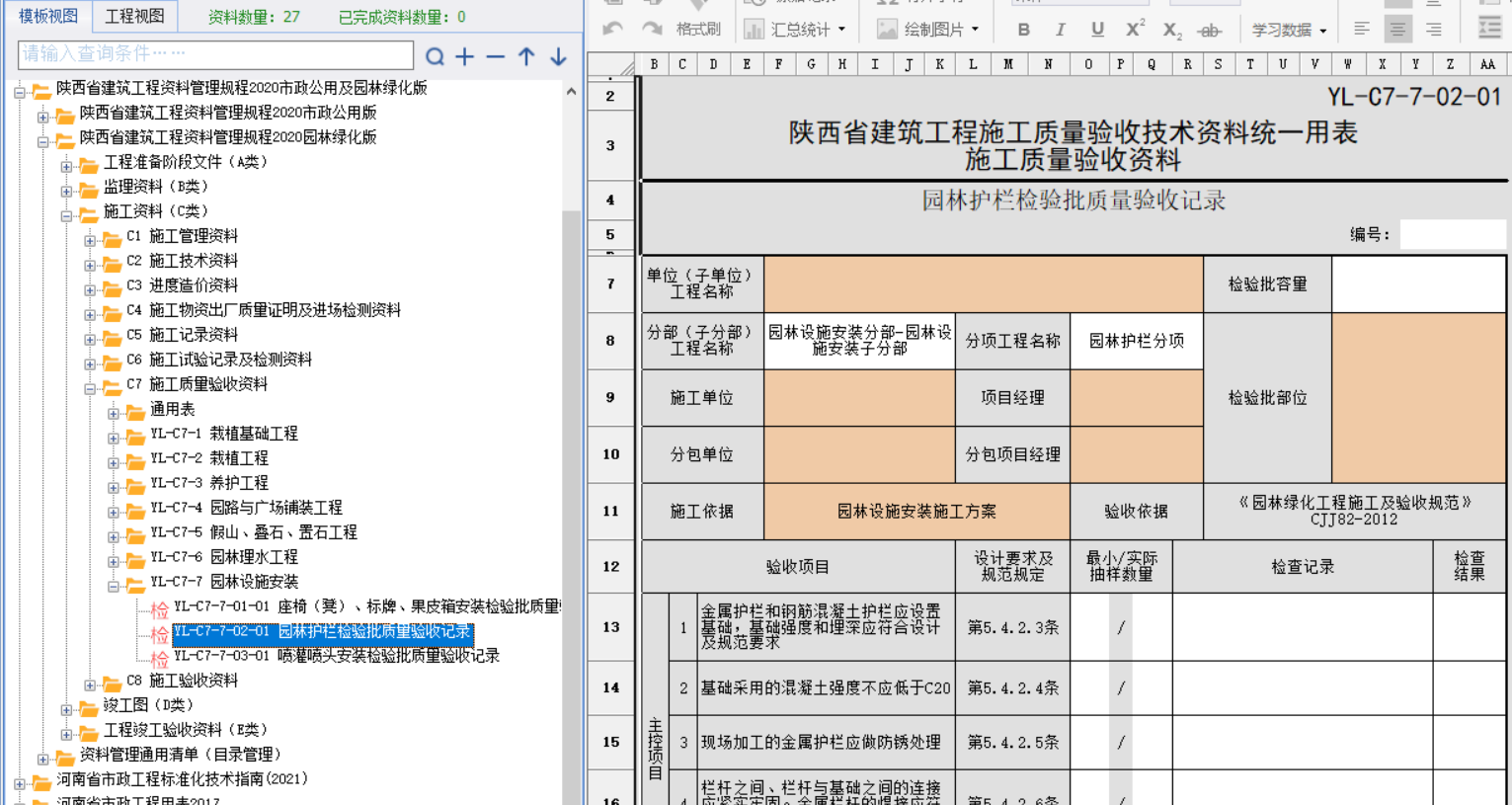The image size is (1512, 805).
Task: Click the 第5.4.2.4条 cell
Action: pyautogui.click(x=1013, y=688)
